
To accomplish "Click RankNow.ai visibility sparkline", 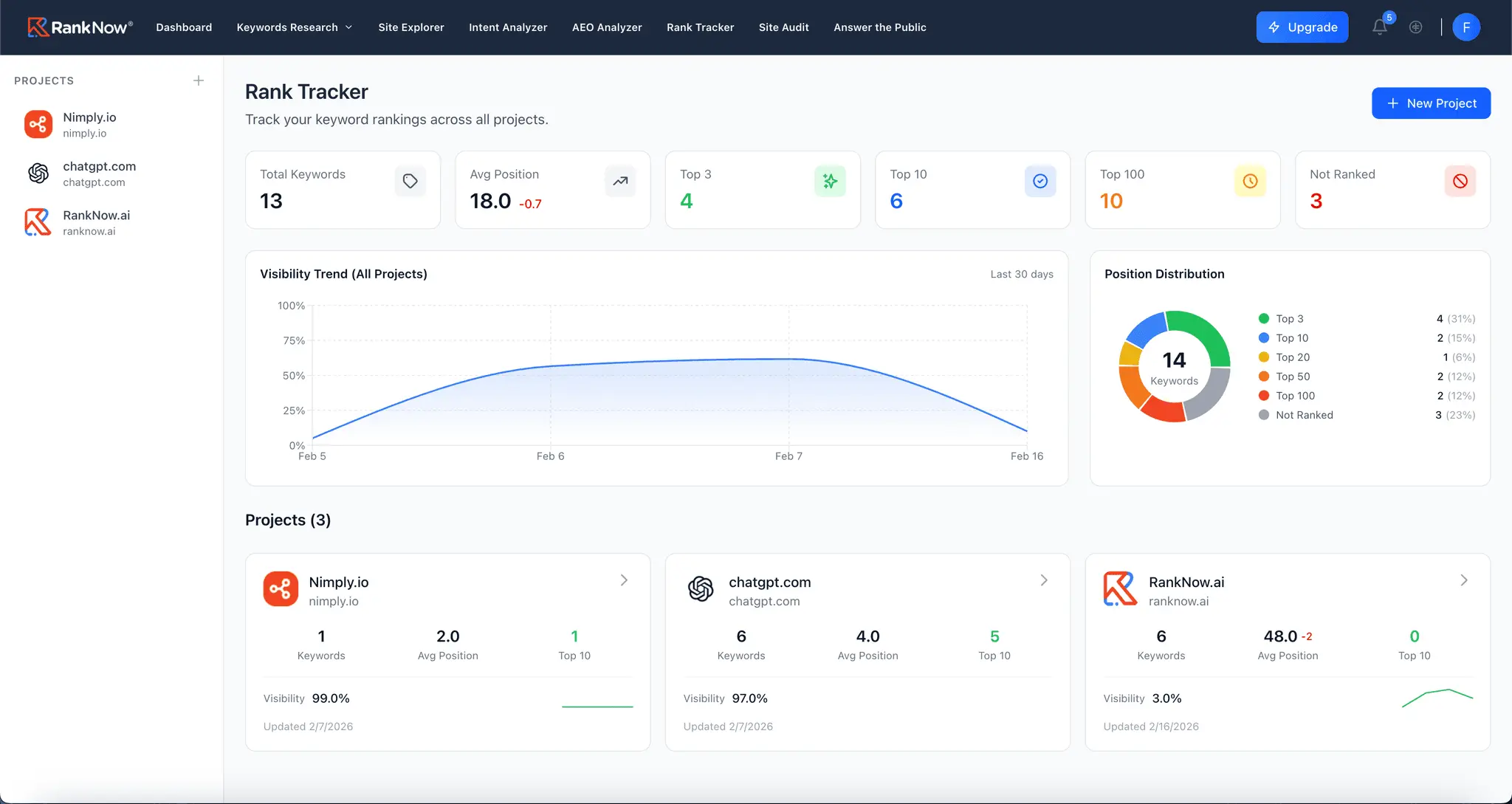I will [1437, 698].
